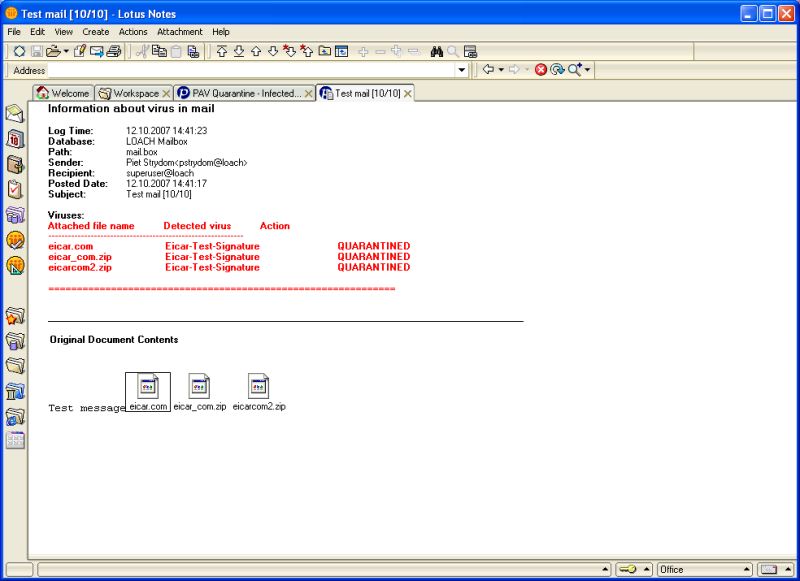Screen dimensions: 800x581
Task: Open the Attachment menu
Action: point(180,32)
